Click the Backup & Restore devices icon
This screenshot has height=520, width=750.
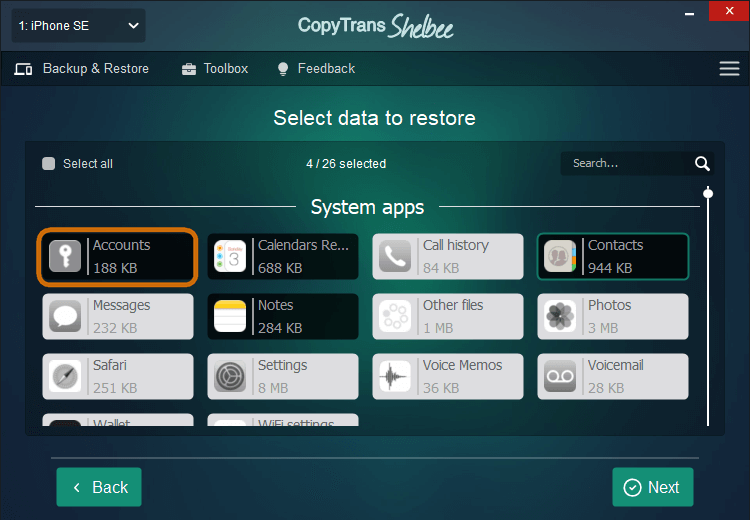(x=23, y=69)
